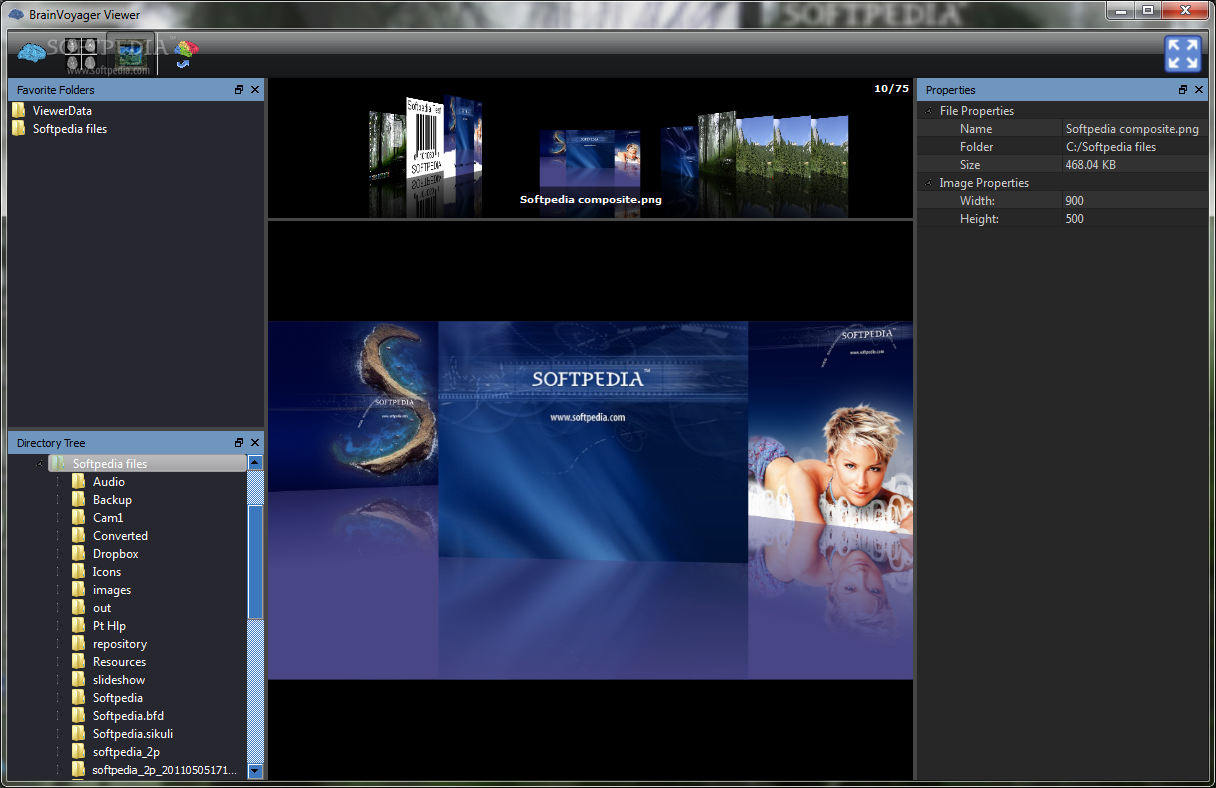Click the Resources folder icon
The width and height of the screenshot is (1216, 788).
tap(78, 662)
